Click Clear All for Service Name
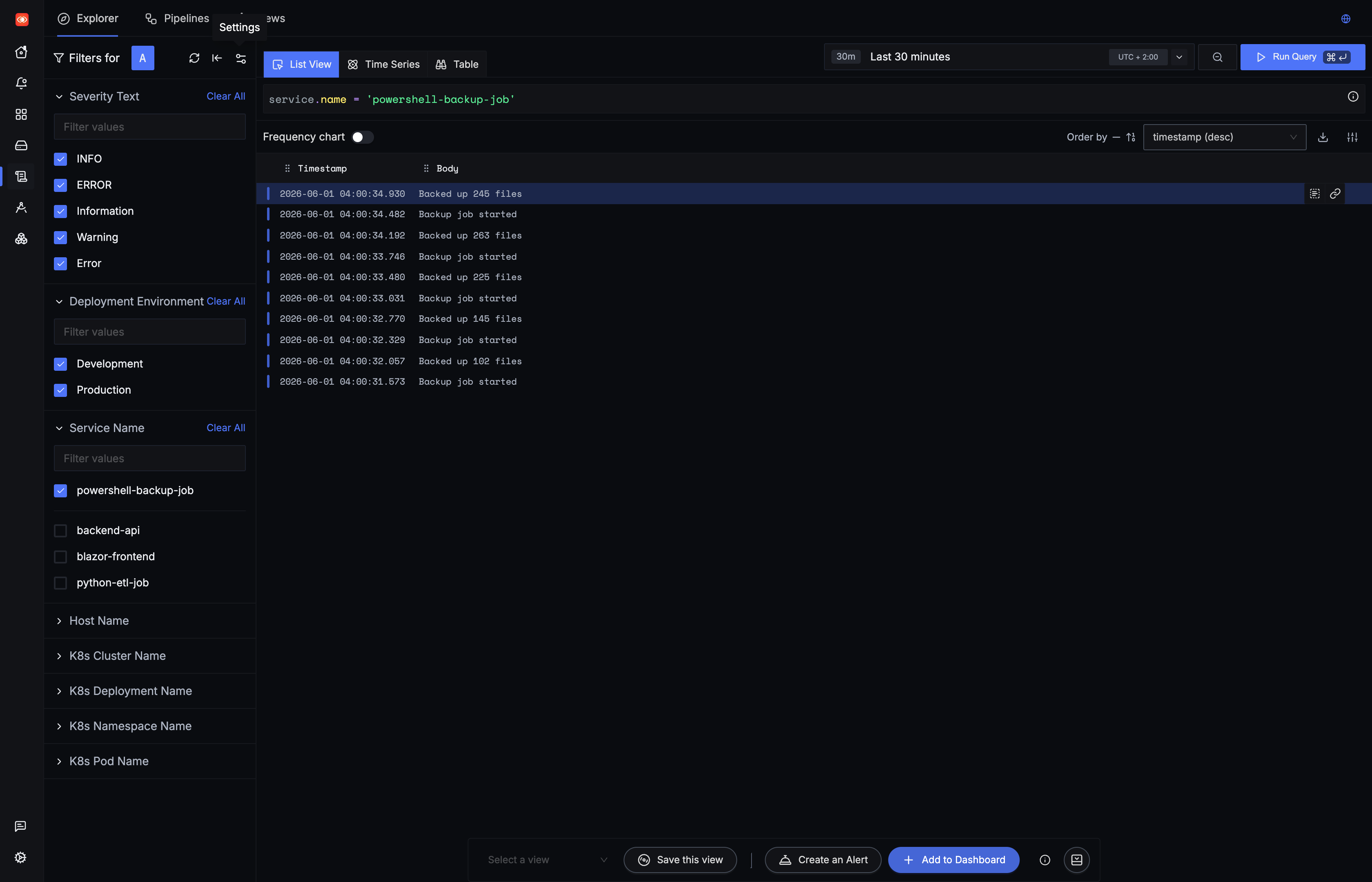 point(226,428)
